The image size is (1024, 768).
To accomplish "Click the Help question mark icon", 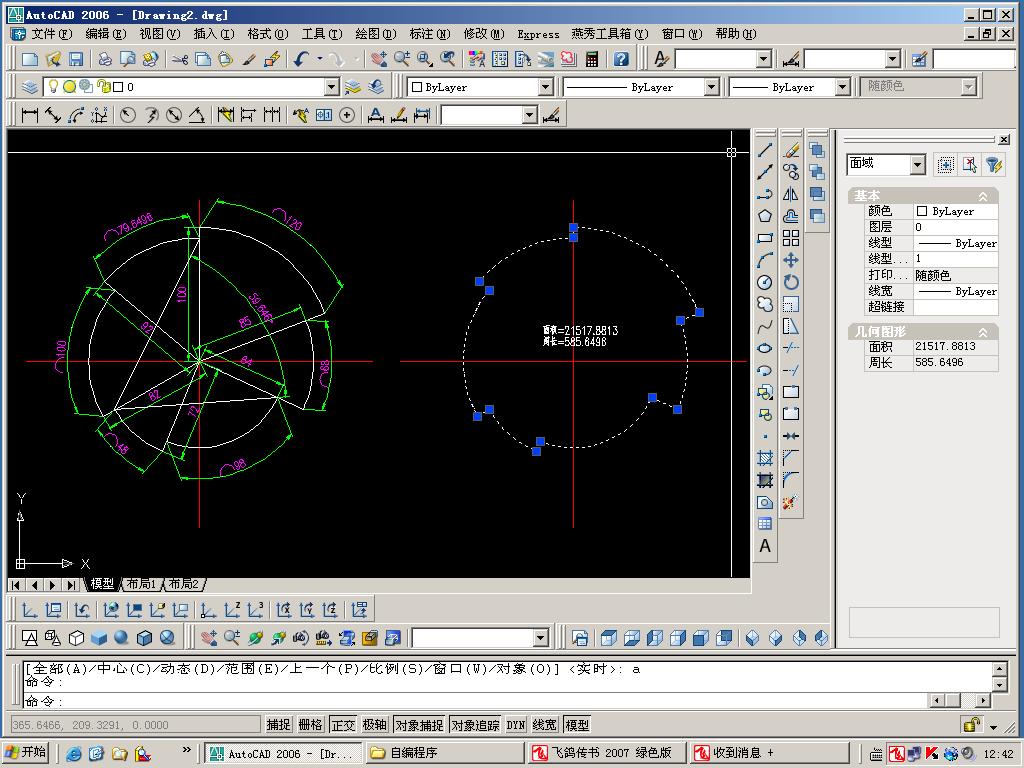I will coord(621,59).
